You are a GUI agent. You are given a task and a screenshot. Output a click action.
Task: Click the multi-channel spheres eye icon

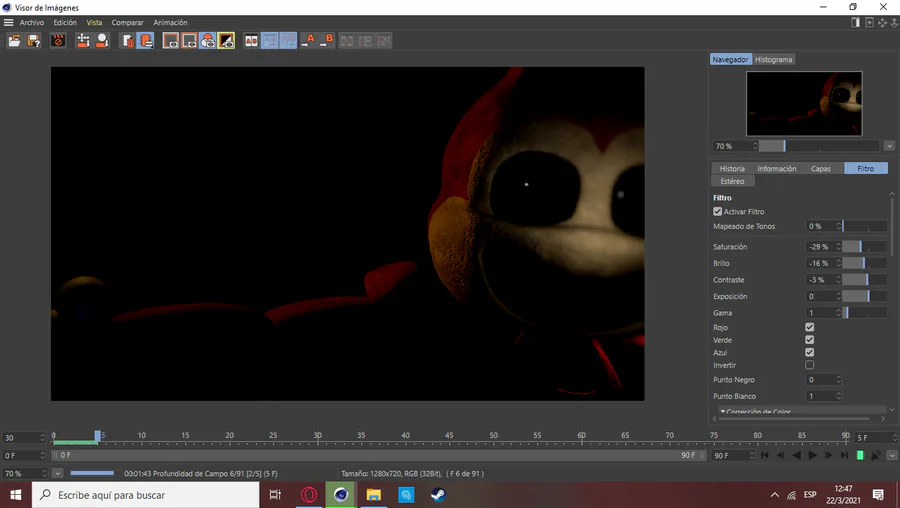pos(208,41)
